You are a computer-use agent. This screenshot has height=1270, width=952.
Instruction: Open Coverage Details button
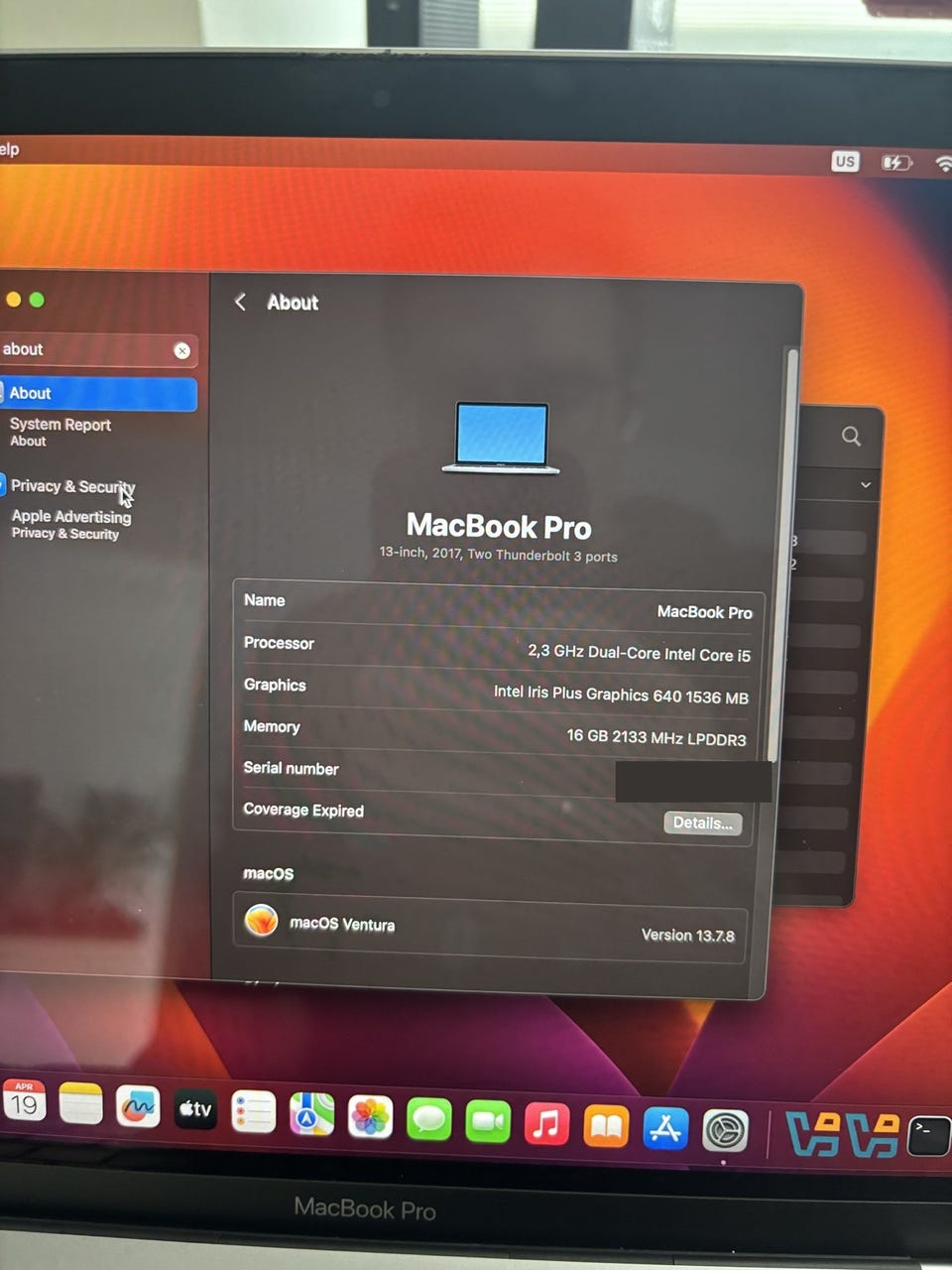coord(702,823)
